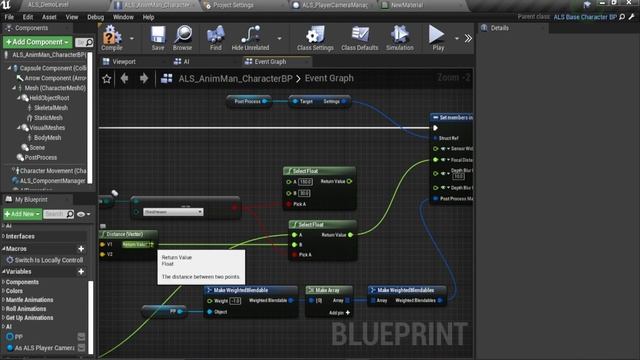This screenshot has height=360, width=640.
Task: Search the parent class magnifier icon
Action: [x=622, y=17]
